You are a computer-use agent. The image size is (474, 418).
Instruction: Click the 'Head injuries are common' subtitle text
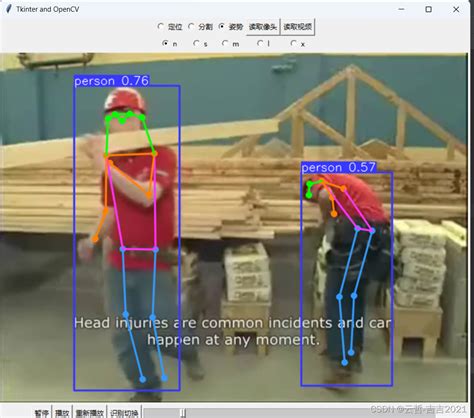(x=168, y=323)
